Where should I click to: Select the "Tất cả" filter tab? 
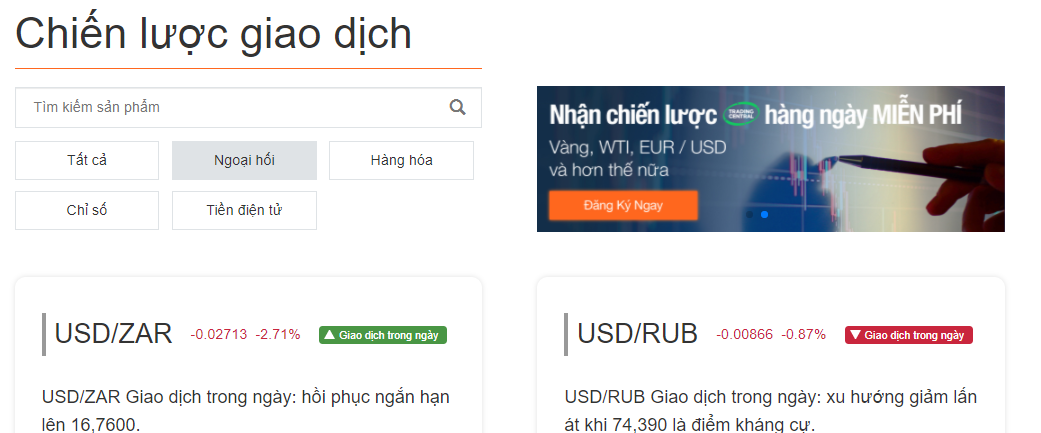(x=87, y=160)
